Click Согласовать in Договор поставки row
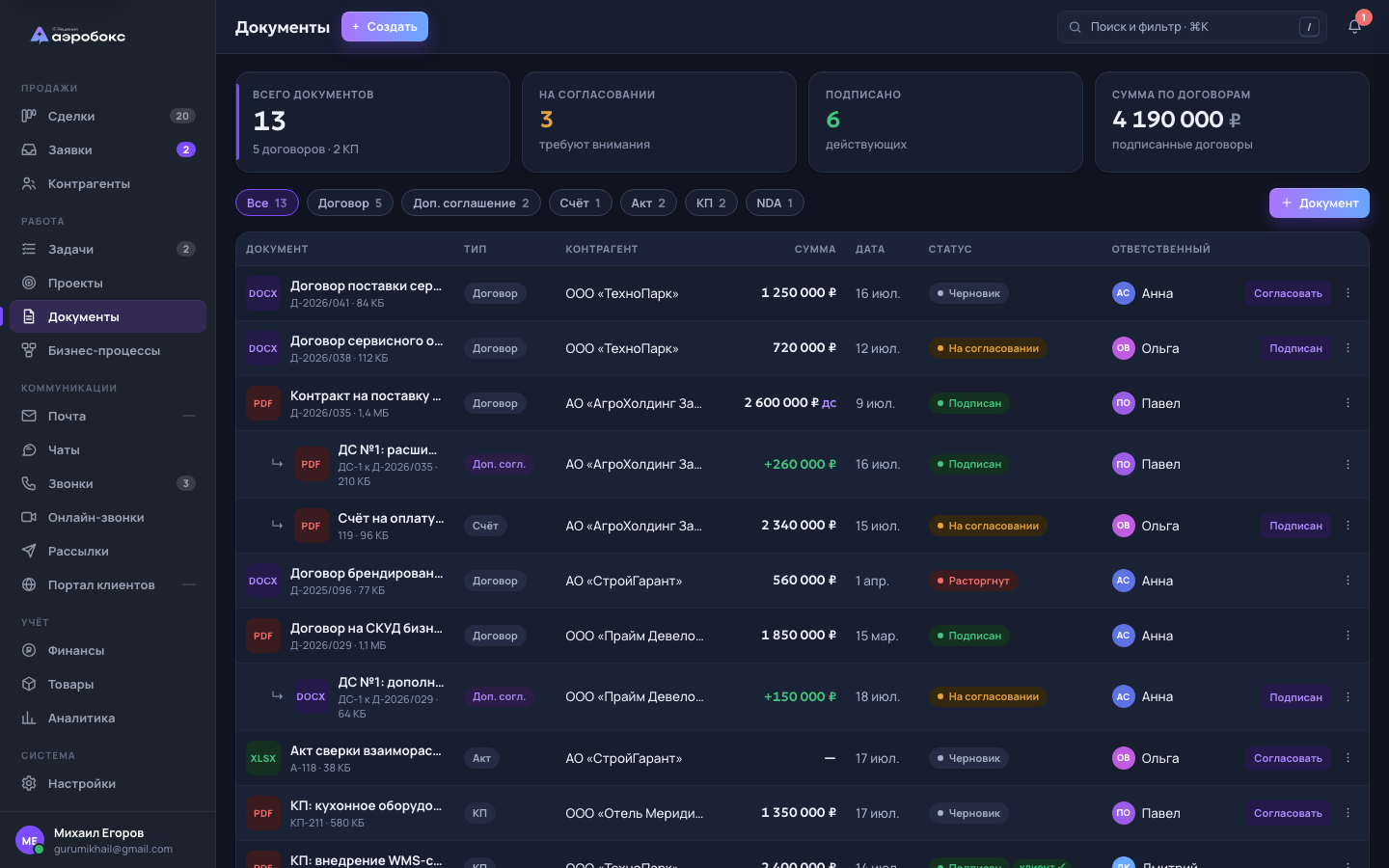The image size is (1389, 868). 1288,293
